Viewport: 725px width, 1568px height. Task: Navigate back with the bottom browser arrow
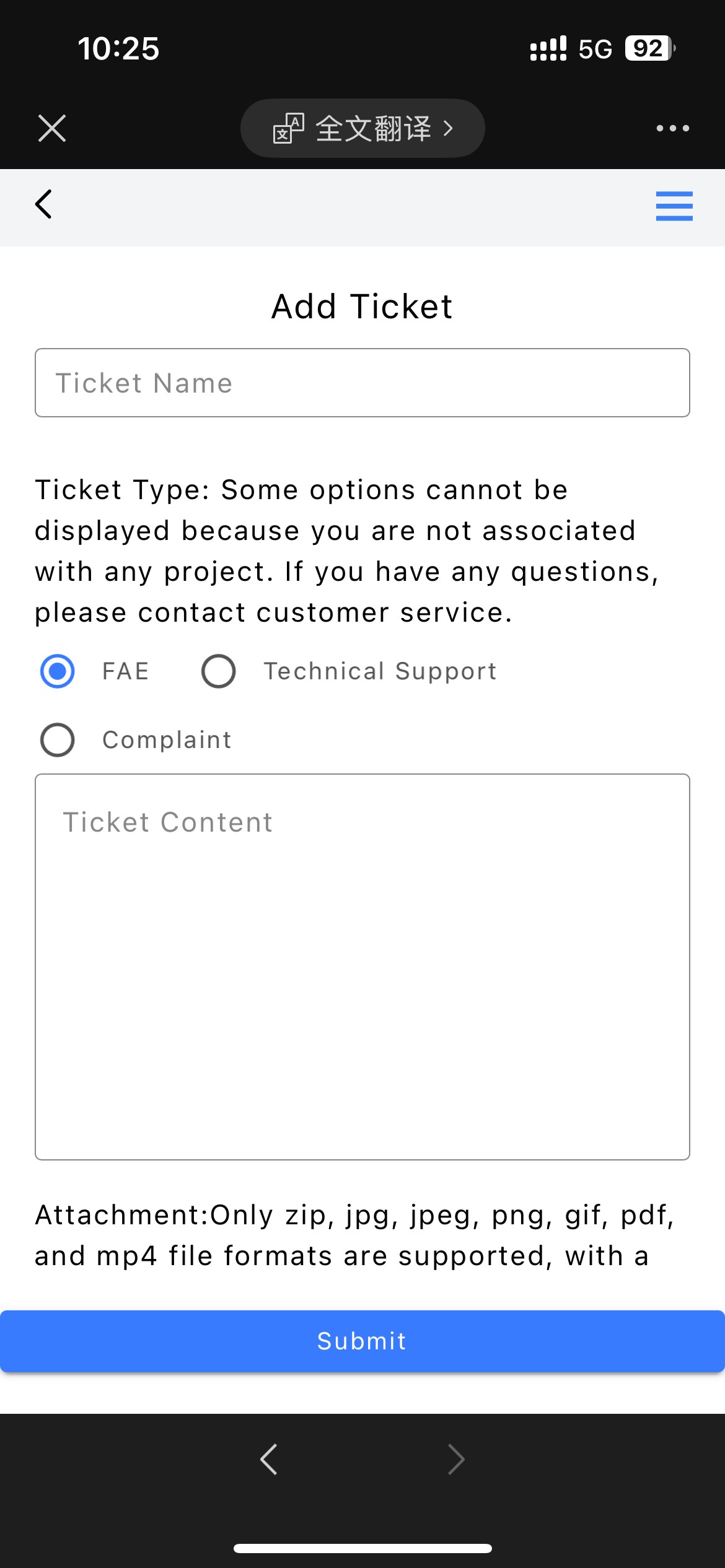point(269,1459)
